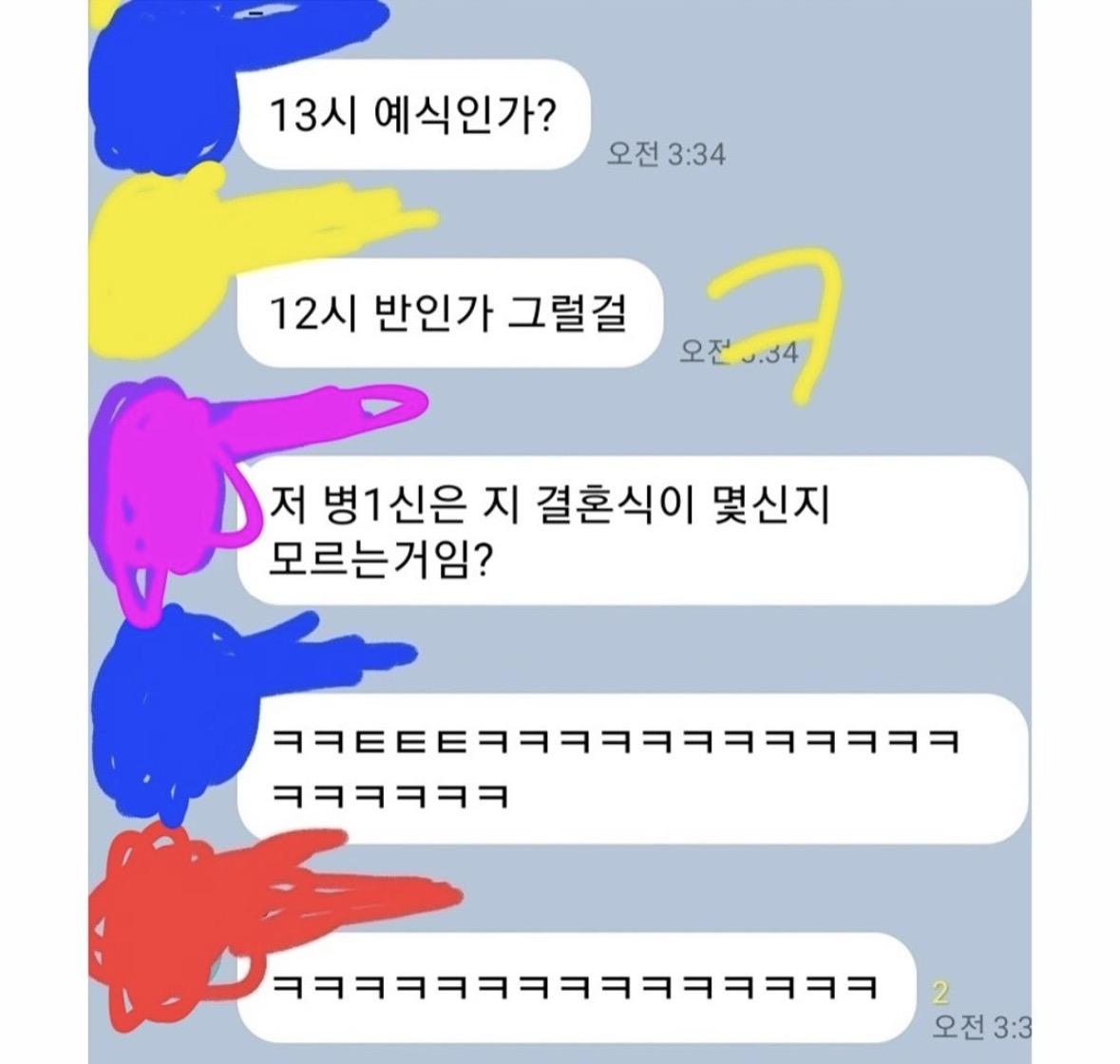Click the yellow unread count "2"
This screenshot has height=1064, width=1120.
940,994
